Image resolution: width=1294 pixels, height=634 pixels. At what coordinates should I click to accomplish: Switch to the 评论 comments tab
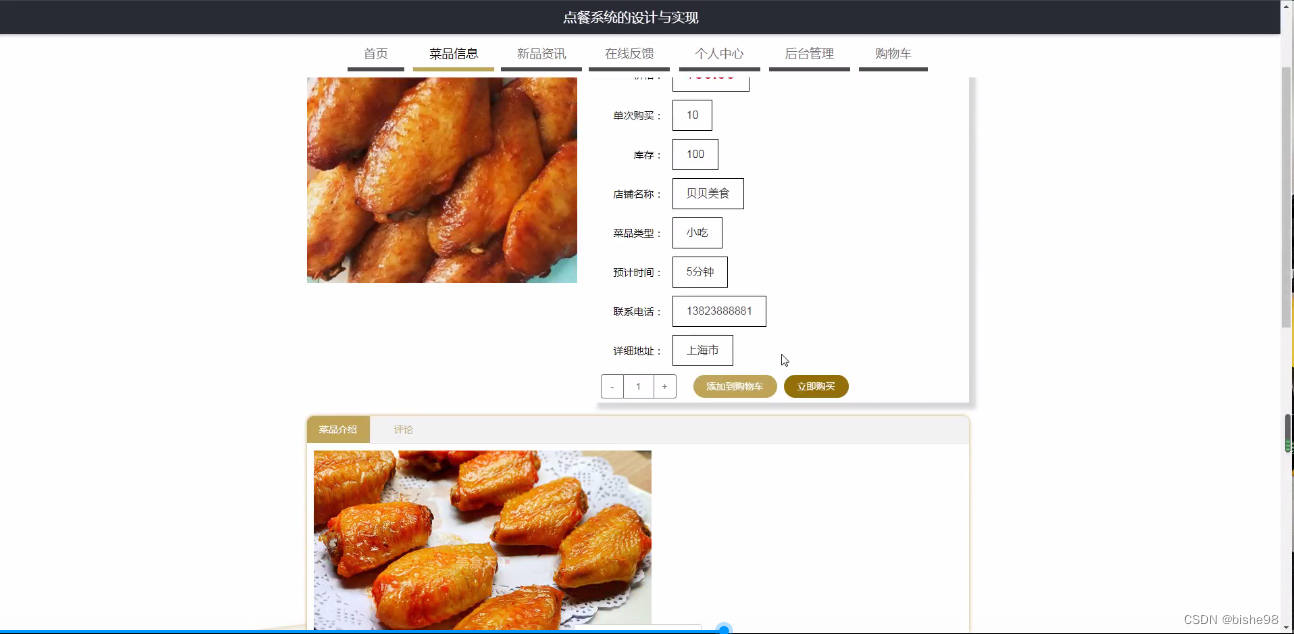tap(404, 429)
